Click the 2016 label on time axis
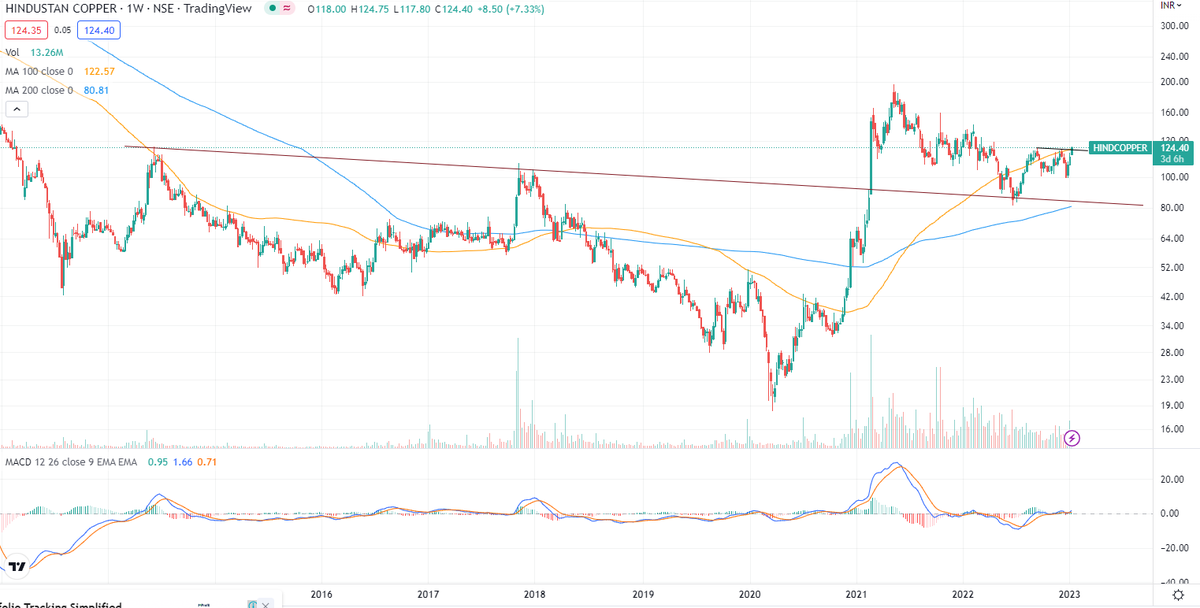This screenshot has height=608, width=1200. pos(322,594)
